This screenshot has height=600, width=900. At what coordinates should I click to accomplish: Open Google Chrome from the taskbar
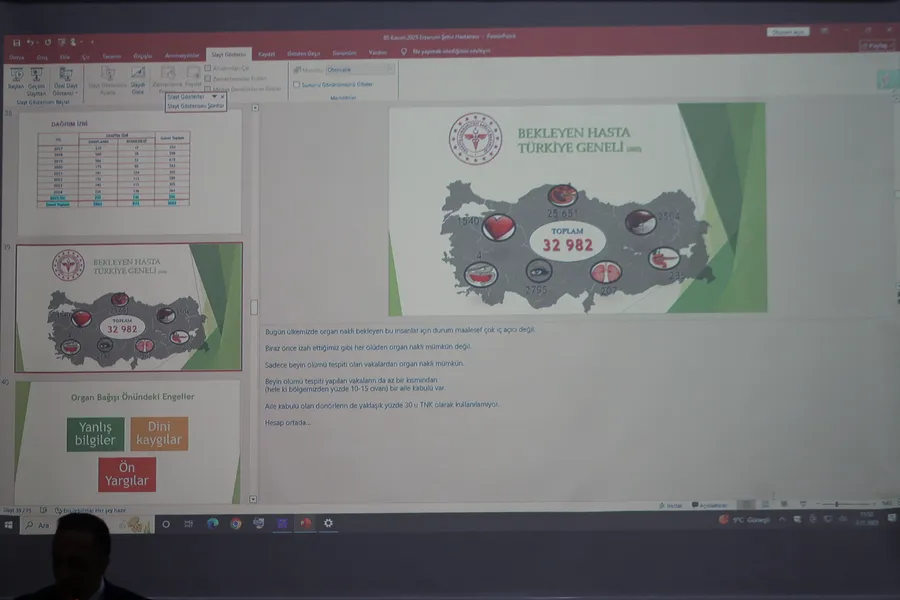(235, 523)
